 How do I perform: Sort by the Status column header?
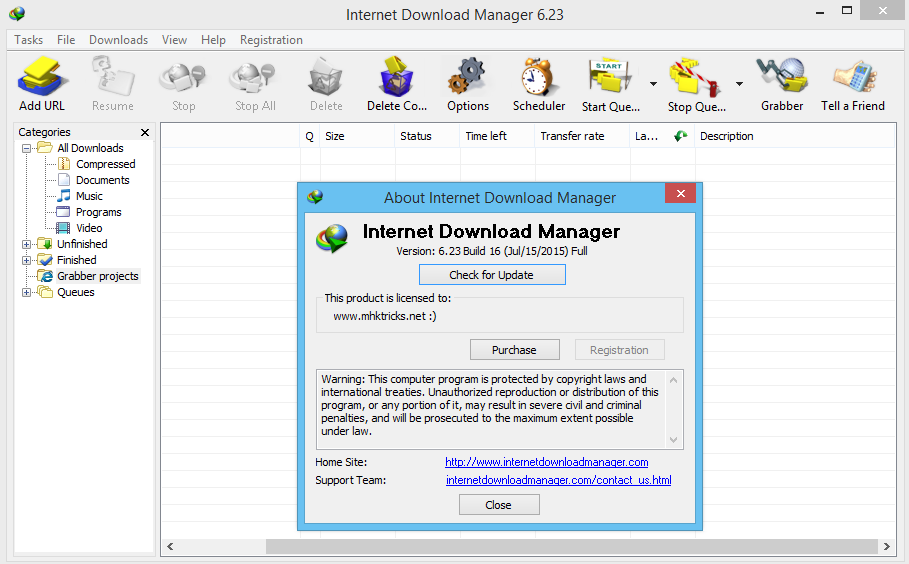click(x=428, y=136)
